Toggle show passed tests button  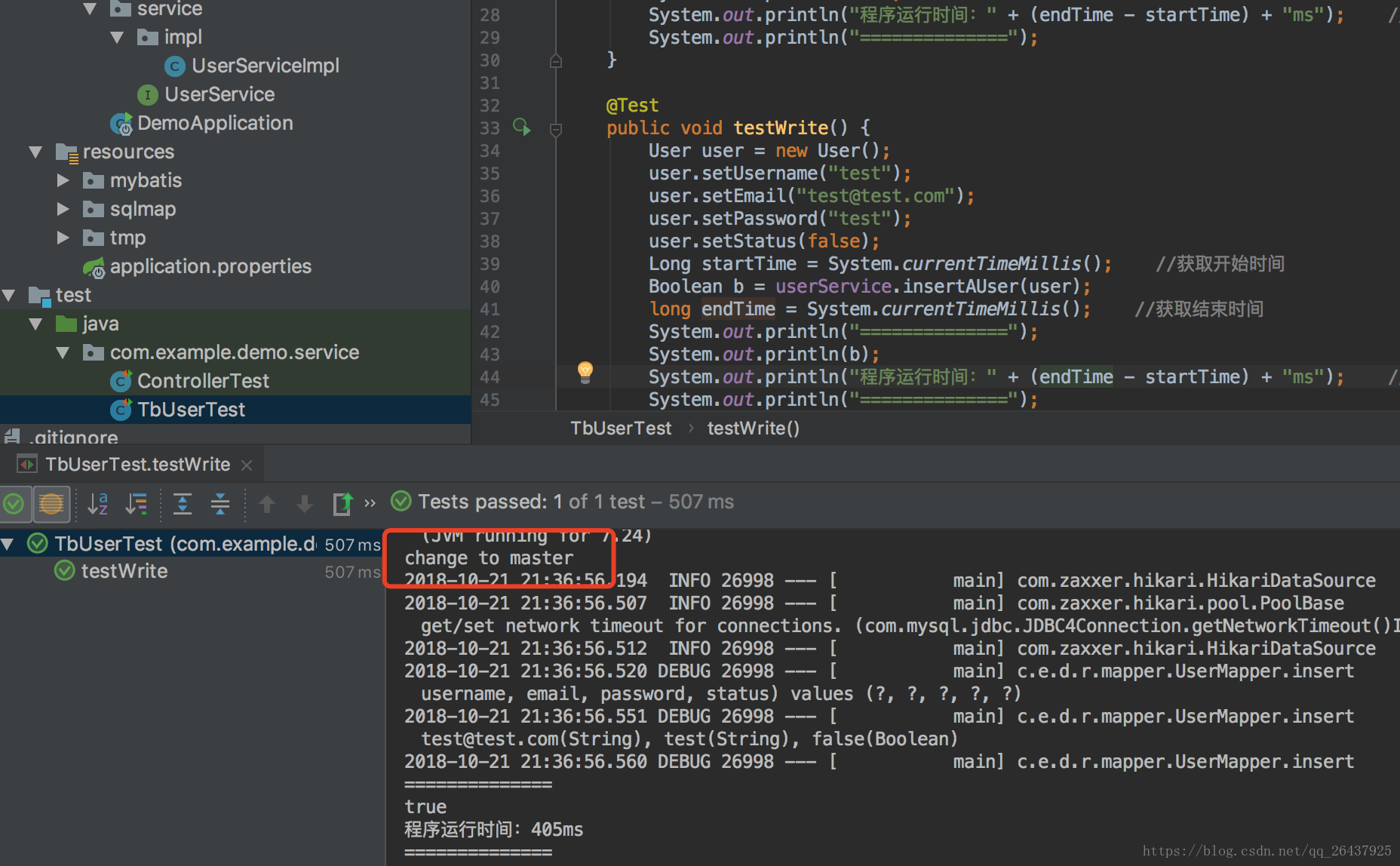click(x=14, y=504)
